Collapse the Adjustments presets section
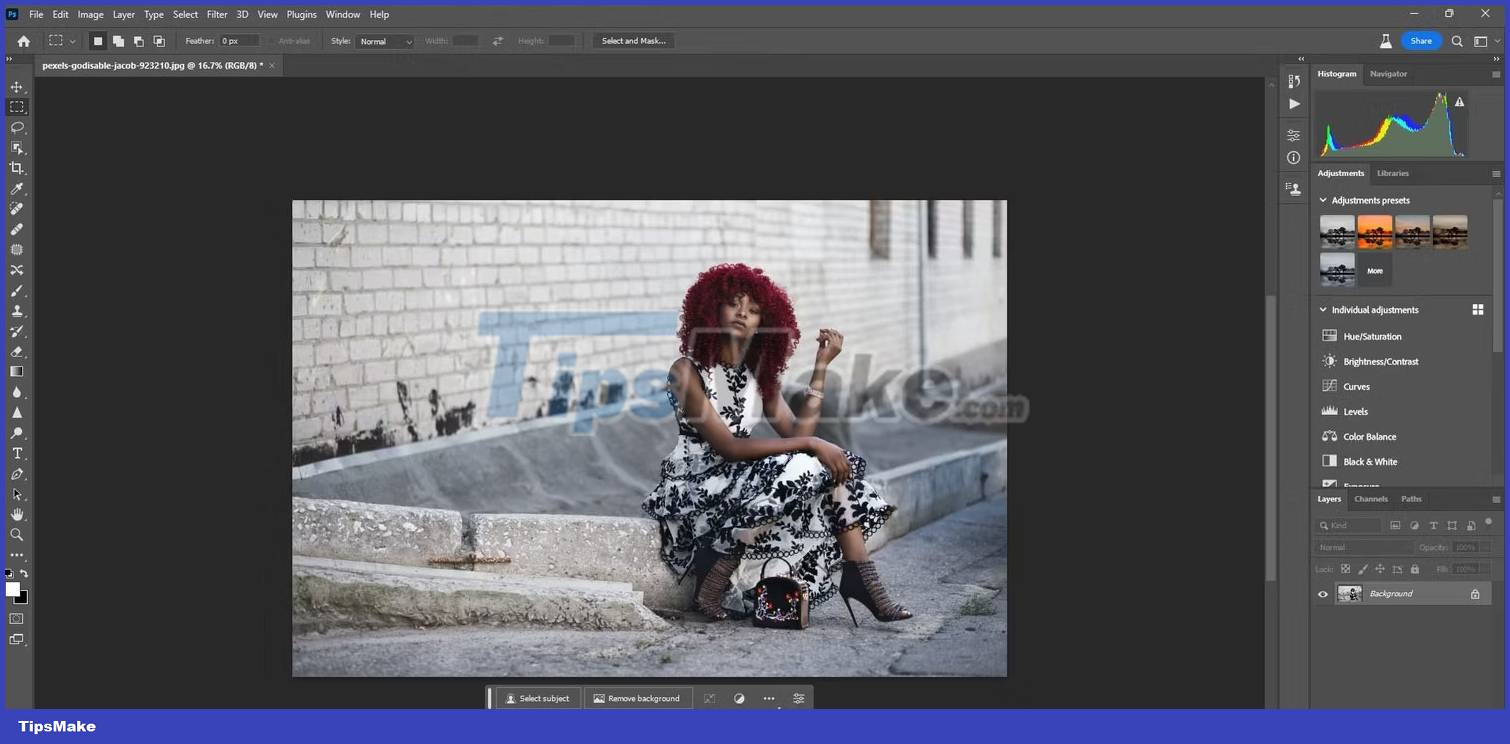Image resolution: width=1510 pixels, height=744 pixels. click(1322, 200)
